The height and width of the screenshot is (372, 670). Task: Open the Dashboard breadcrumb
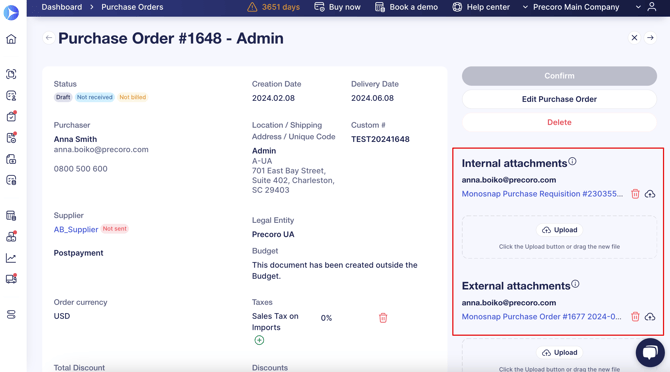62,7
